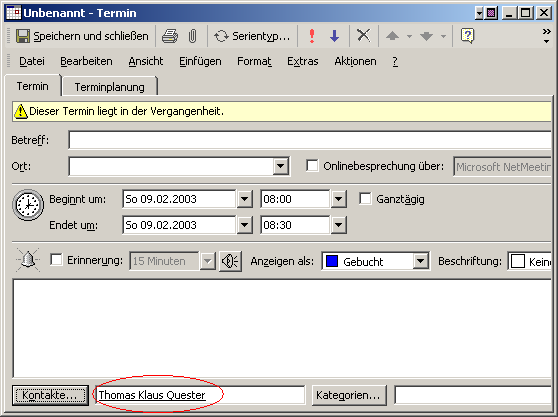The image size is (558, 417).
Task: Click the printer icon in toolbar
Action: click(170, 36)
